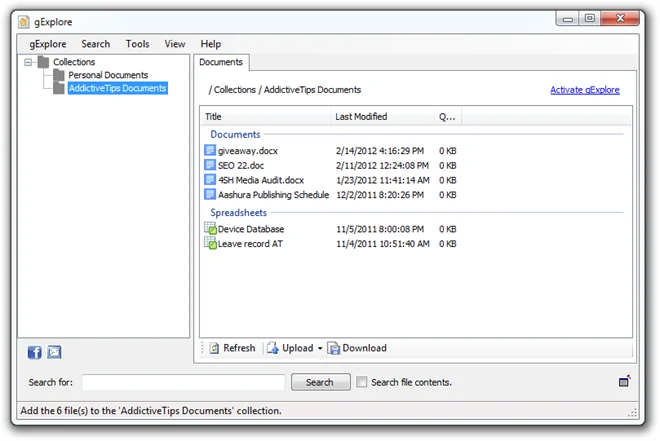Viewport: 660px width, 441px height.
Task: Click the SEO 22.doc document icon
Action: click(x=210, y=165)
